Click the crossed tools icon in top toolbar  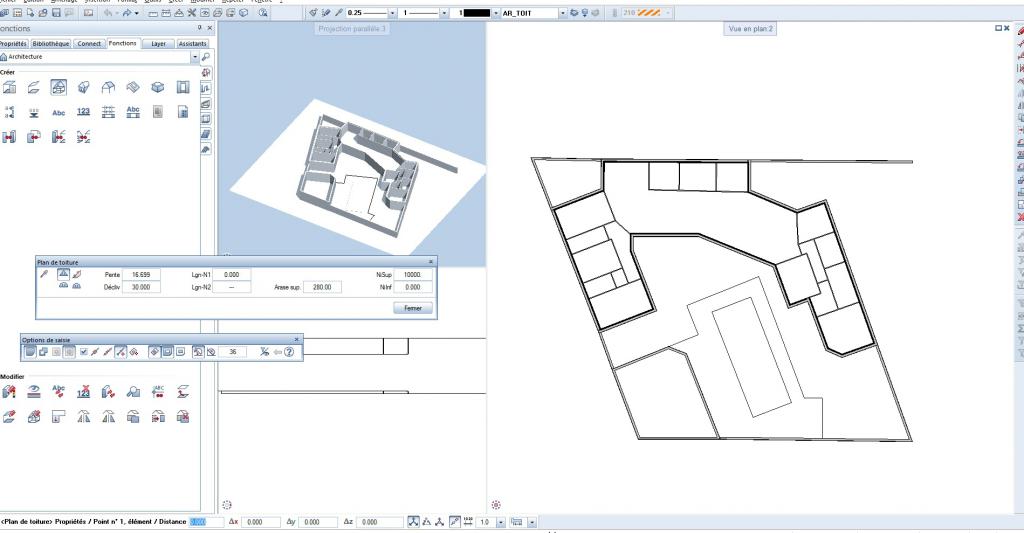click(191, 13)
